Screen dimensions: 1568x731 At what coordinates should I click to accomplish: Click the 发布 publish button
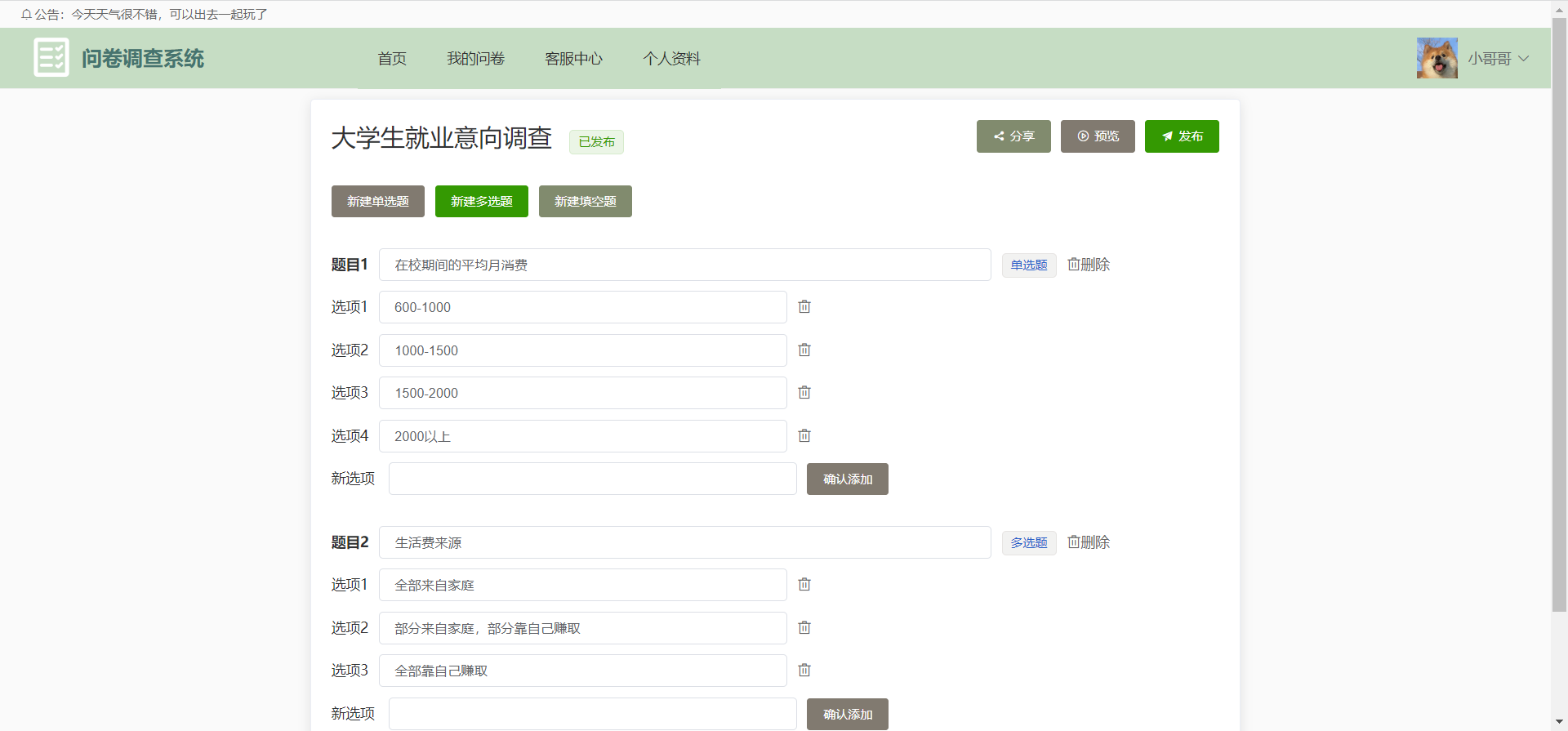tap(1182, 136)
